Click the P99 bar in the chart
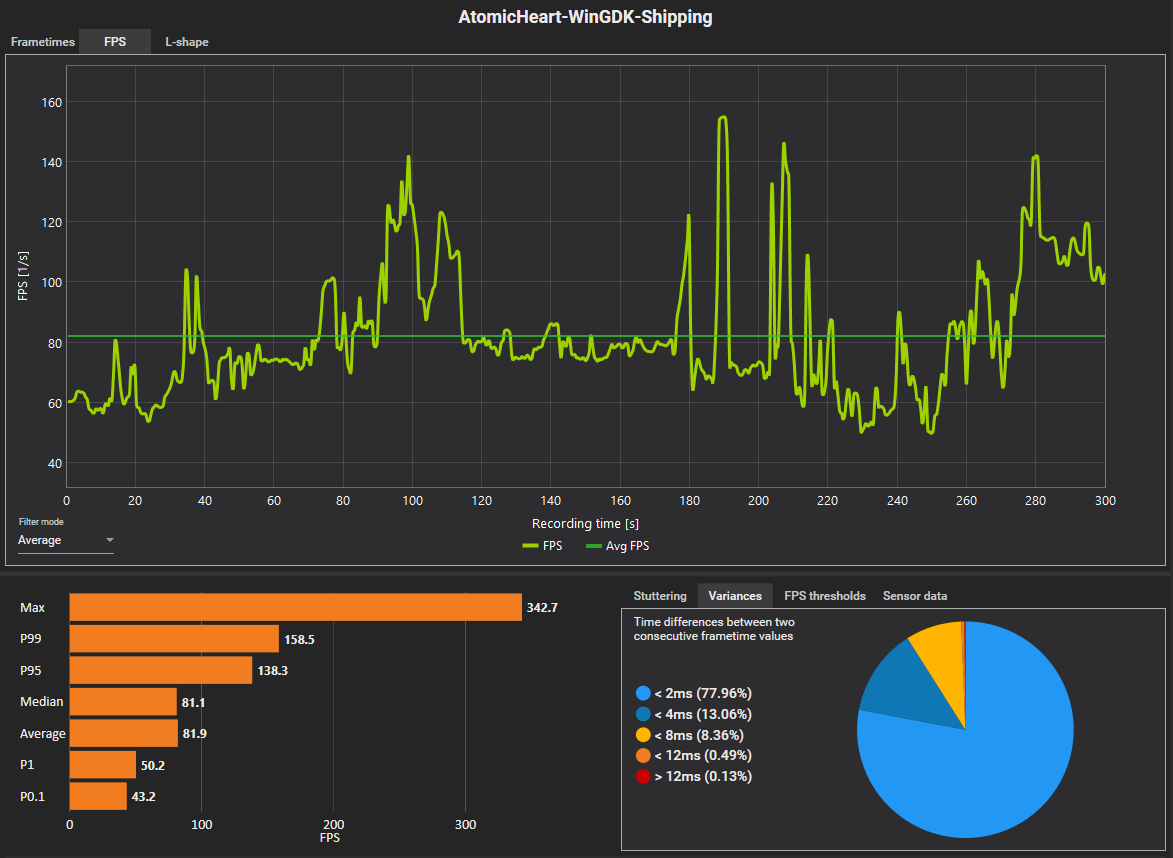This screenshot has height=858, width=1173. click(174, 639)
